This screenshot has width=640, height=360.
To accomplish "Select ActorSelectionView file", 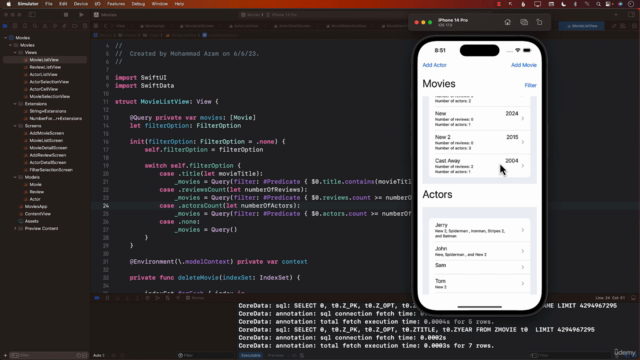I will (49, 82).
